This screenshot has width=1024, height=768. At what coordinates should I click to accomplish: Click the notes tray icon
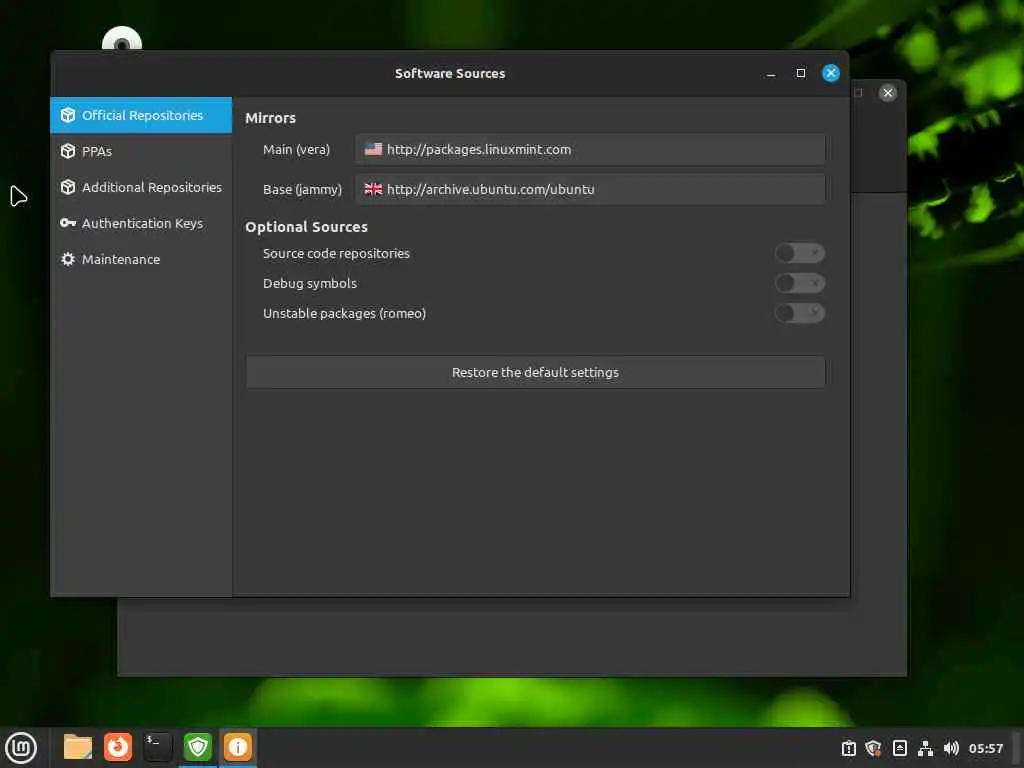coord(899,748)
